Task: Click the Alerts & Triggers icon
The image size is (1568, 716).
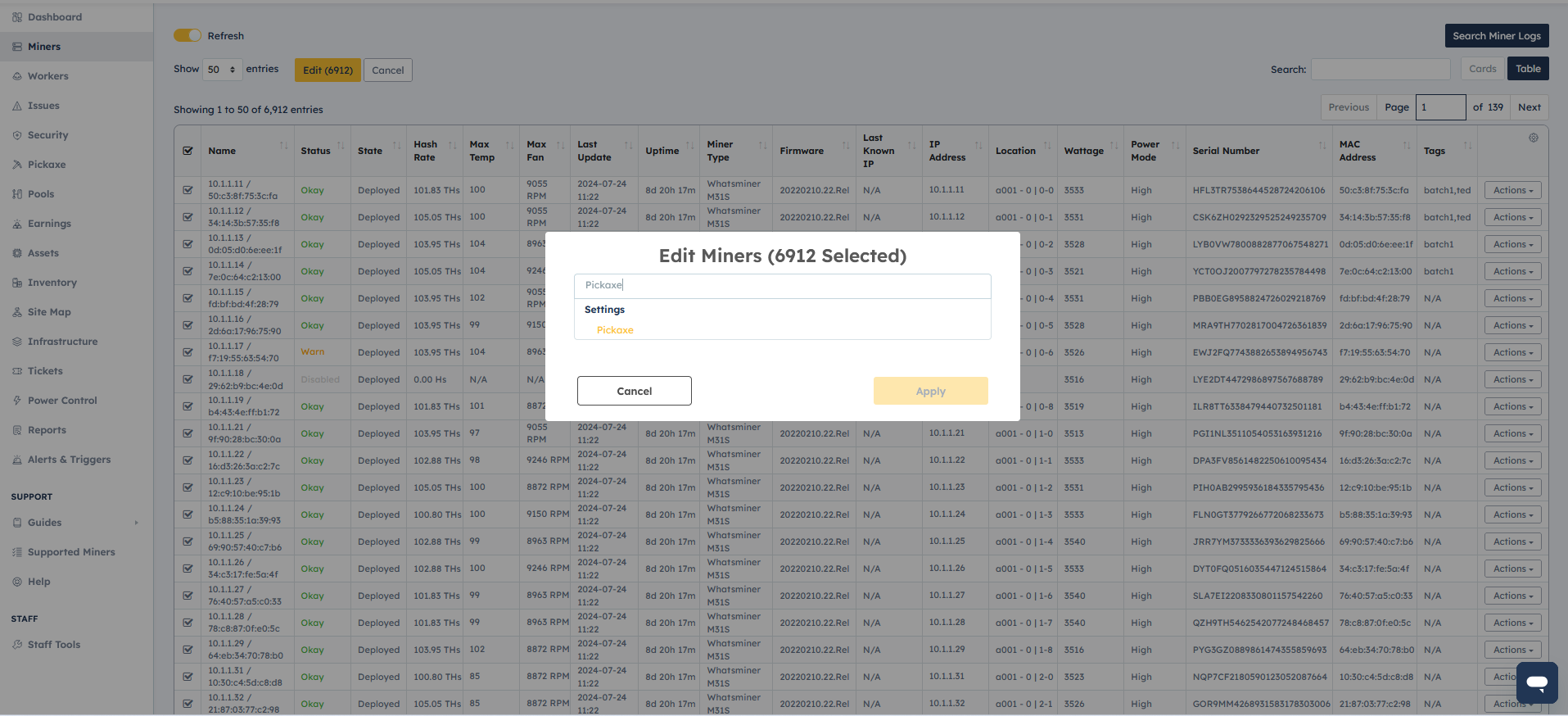Action: coord(17,460)
